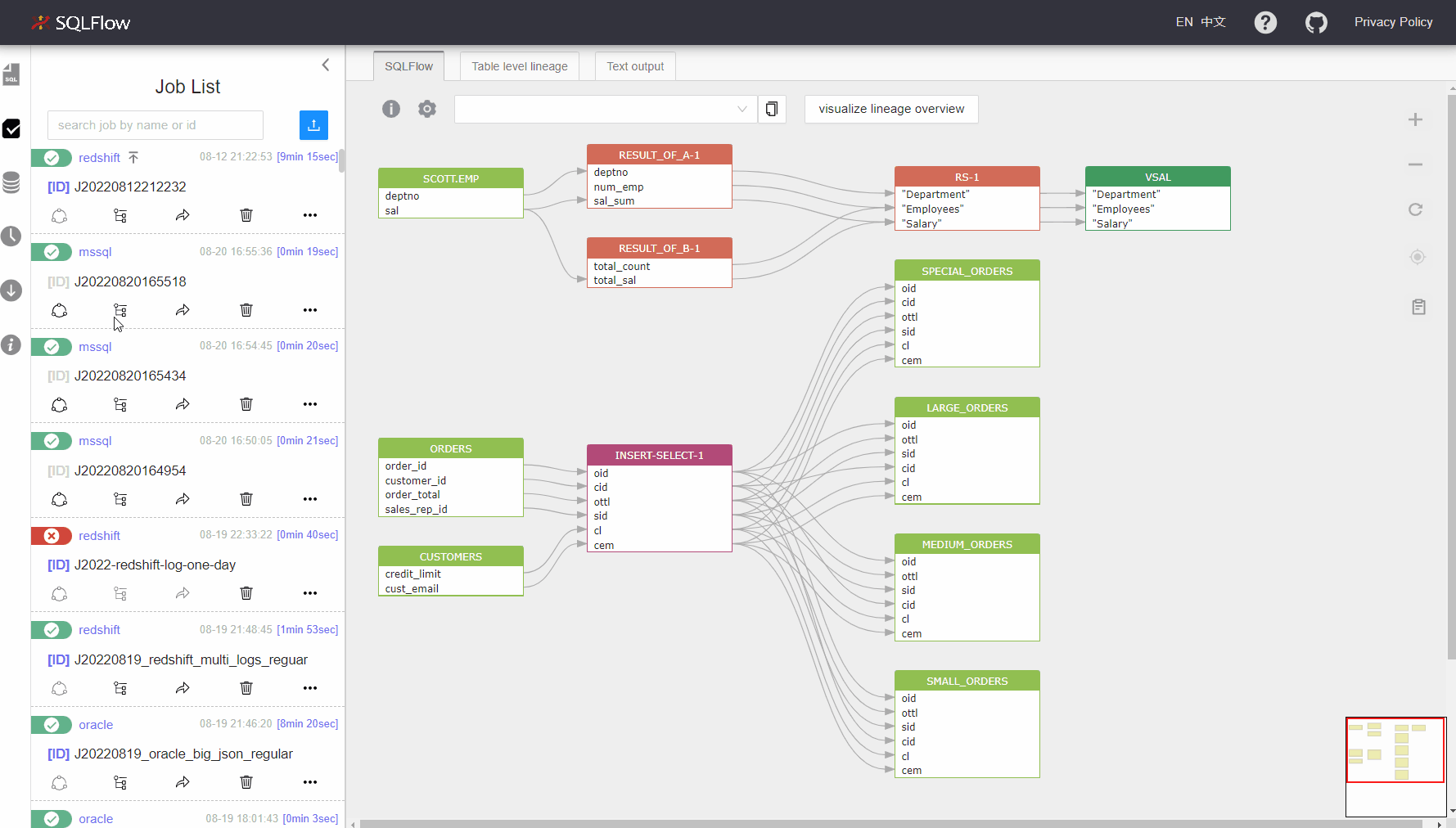Select the VSAL view header

[1157, 177]
